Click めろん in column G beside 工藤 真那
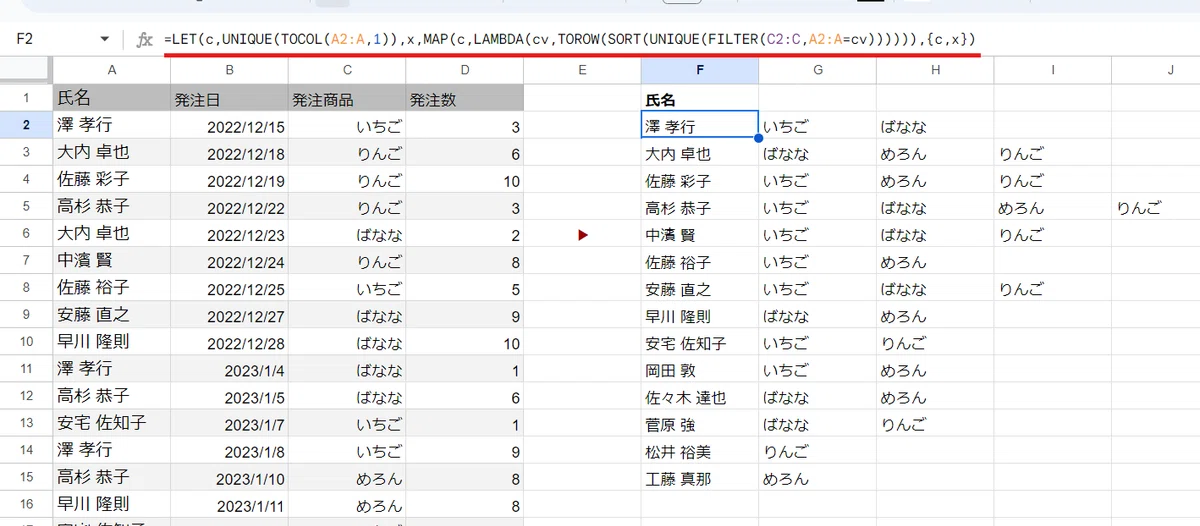Image resolution: width=1200 pixels, height=526 pixels. point(817,478)
